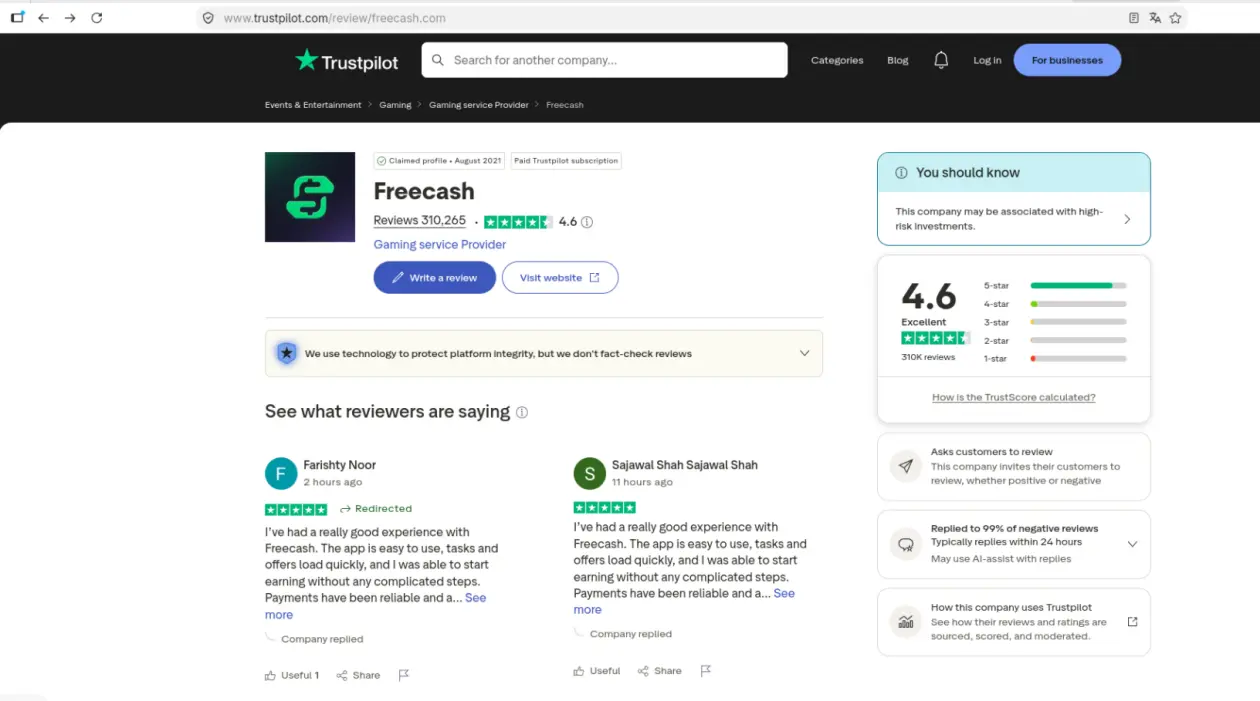Click the browser forward arrow
This screenshot has height=701, width=1260.
point(70,18)
